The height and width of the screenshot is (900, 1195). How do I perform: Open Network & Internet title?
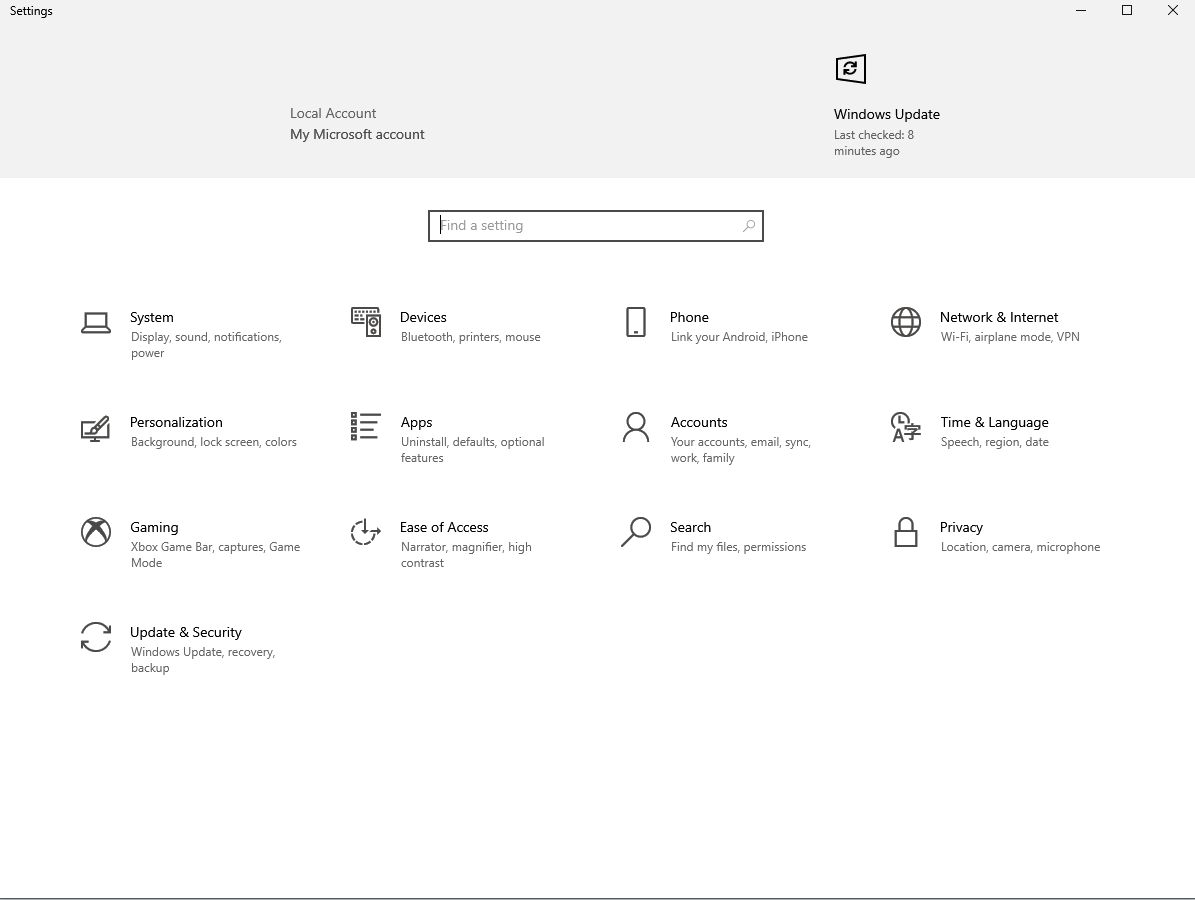tap(998, 317)
